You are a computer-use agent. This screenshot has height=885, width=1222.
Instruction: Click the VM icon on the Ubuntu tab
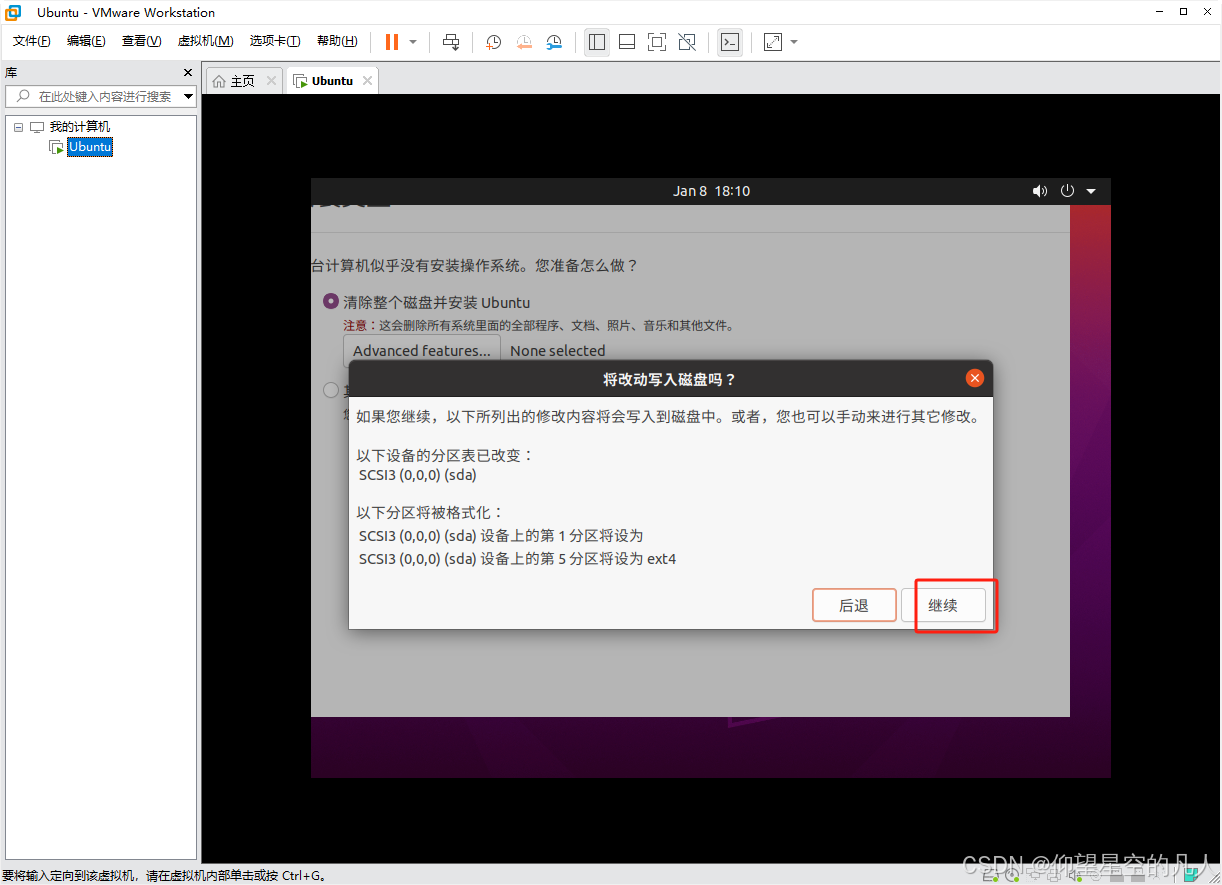point(300,81)
